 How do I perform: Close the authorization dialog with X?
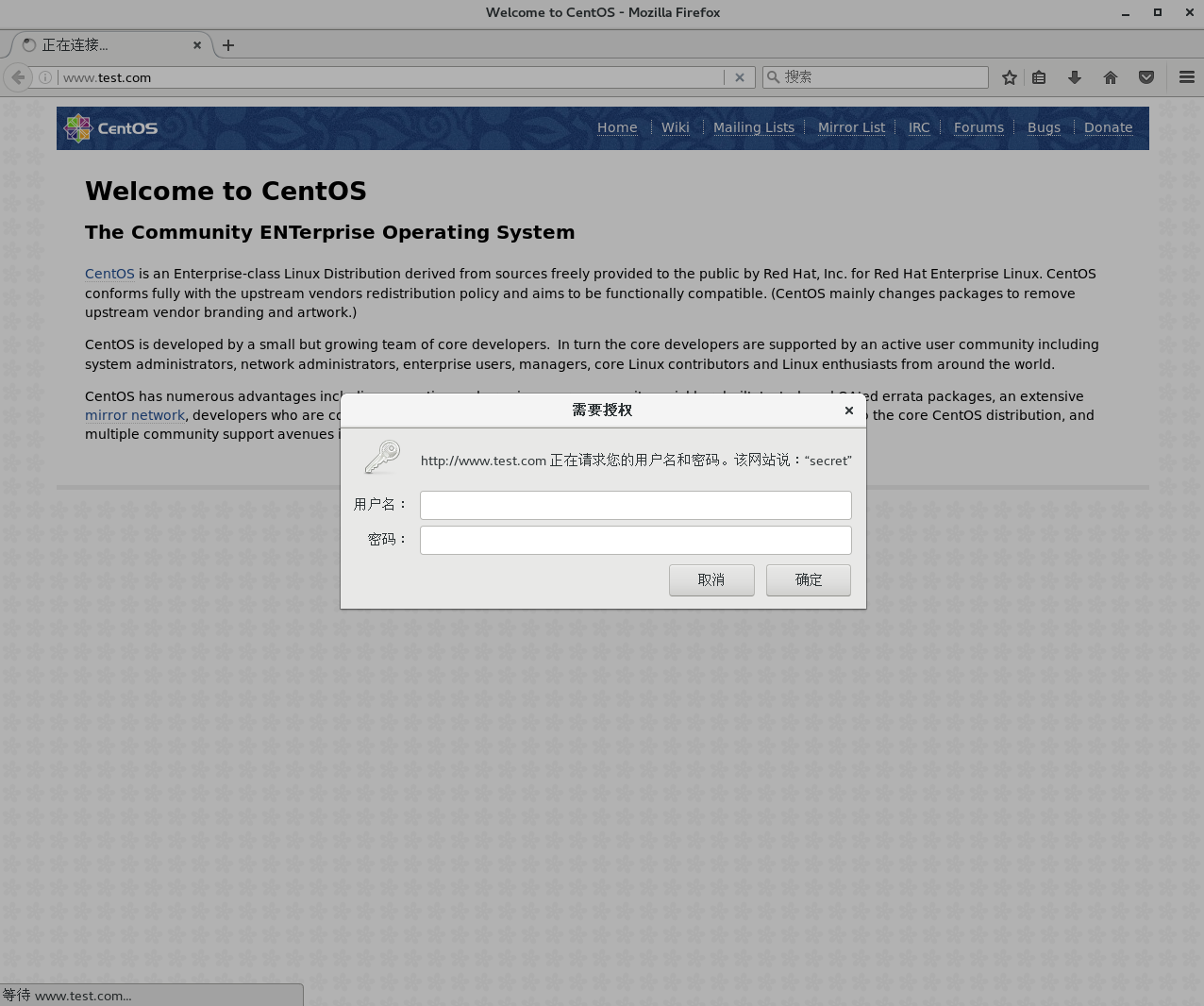point(849,410)
